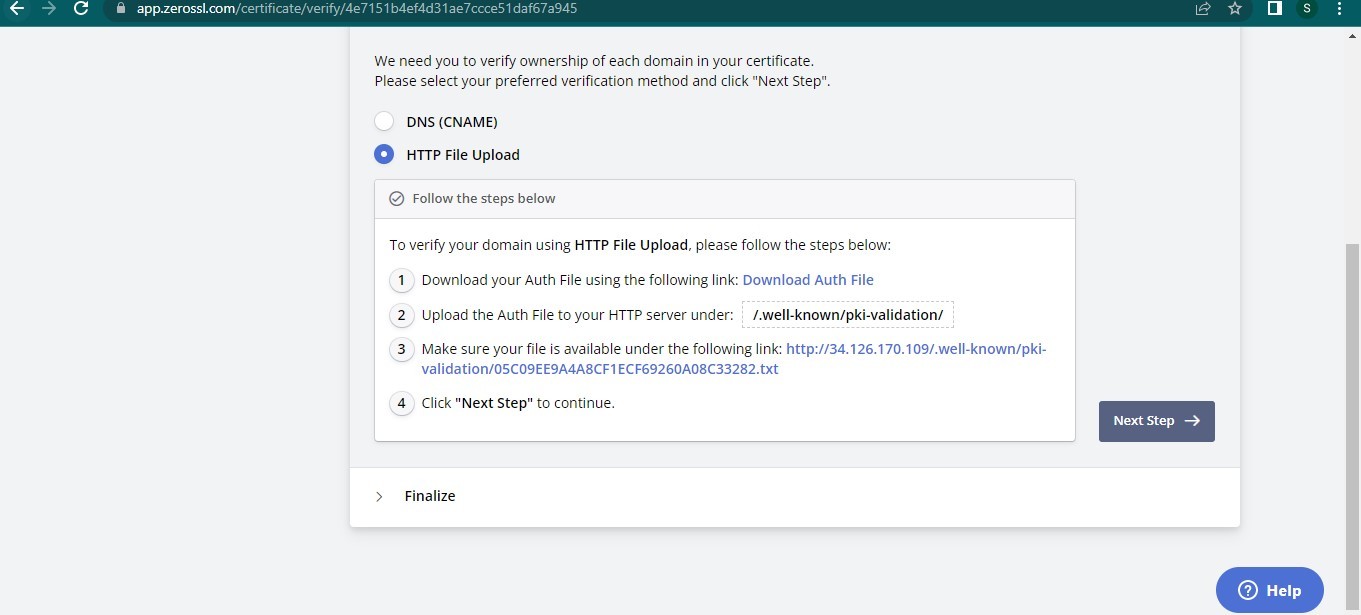1361x615 pixels.
Task: Open the Chrome three-dot menu
Action: pos(1339,8)
